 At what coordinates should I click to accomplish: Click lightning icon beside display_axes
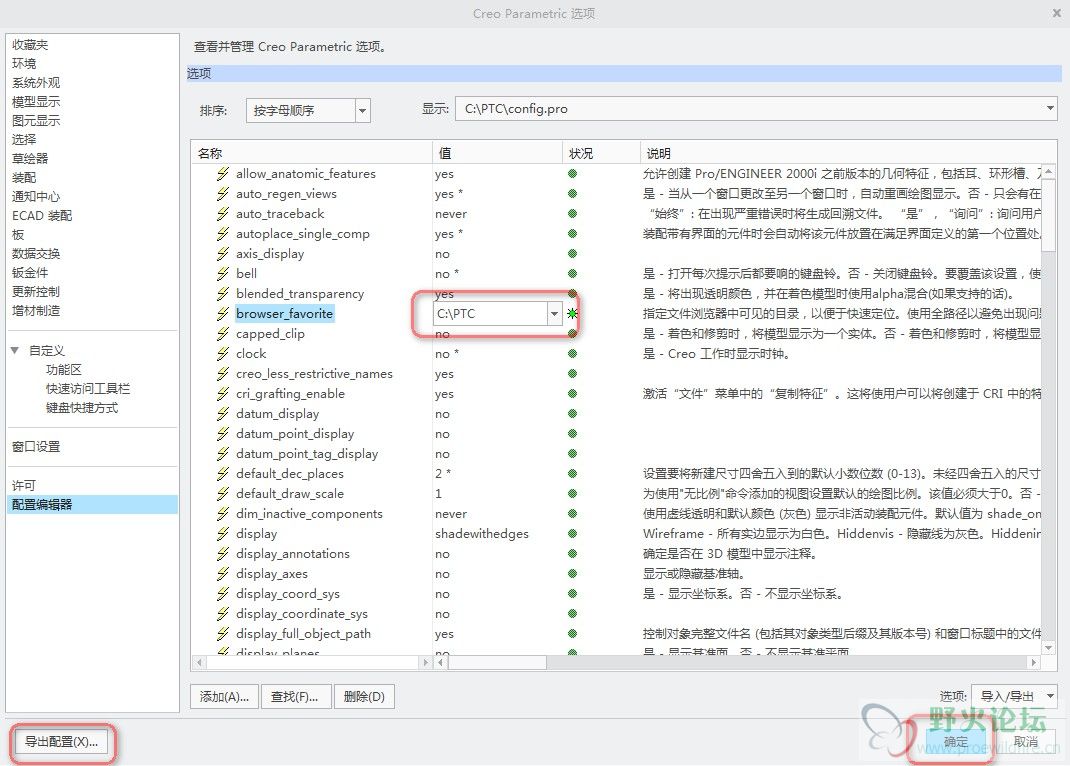pyautogui.click(x=222, y=574)
